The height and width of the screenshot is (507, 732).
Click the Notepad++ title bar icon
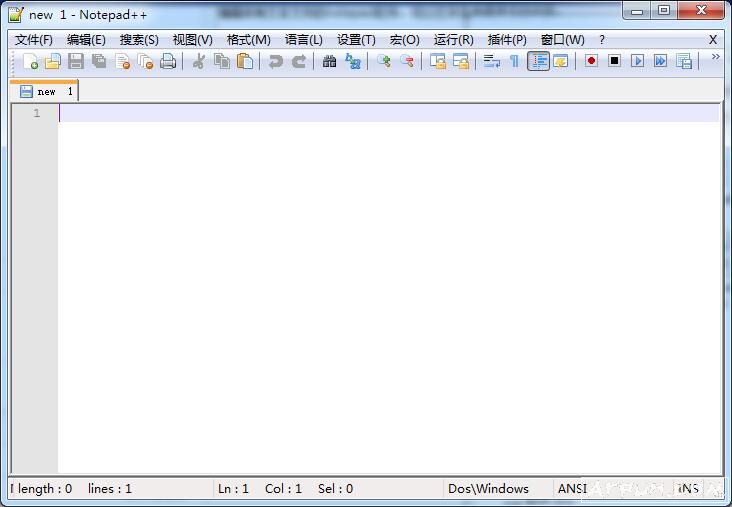click(15, 14)
